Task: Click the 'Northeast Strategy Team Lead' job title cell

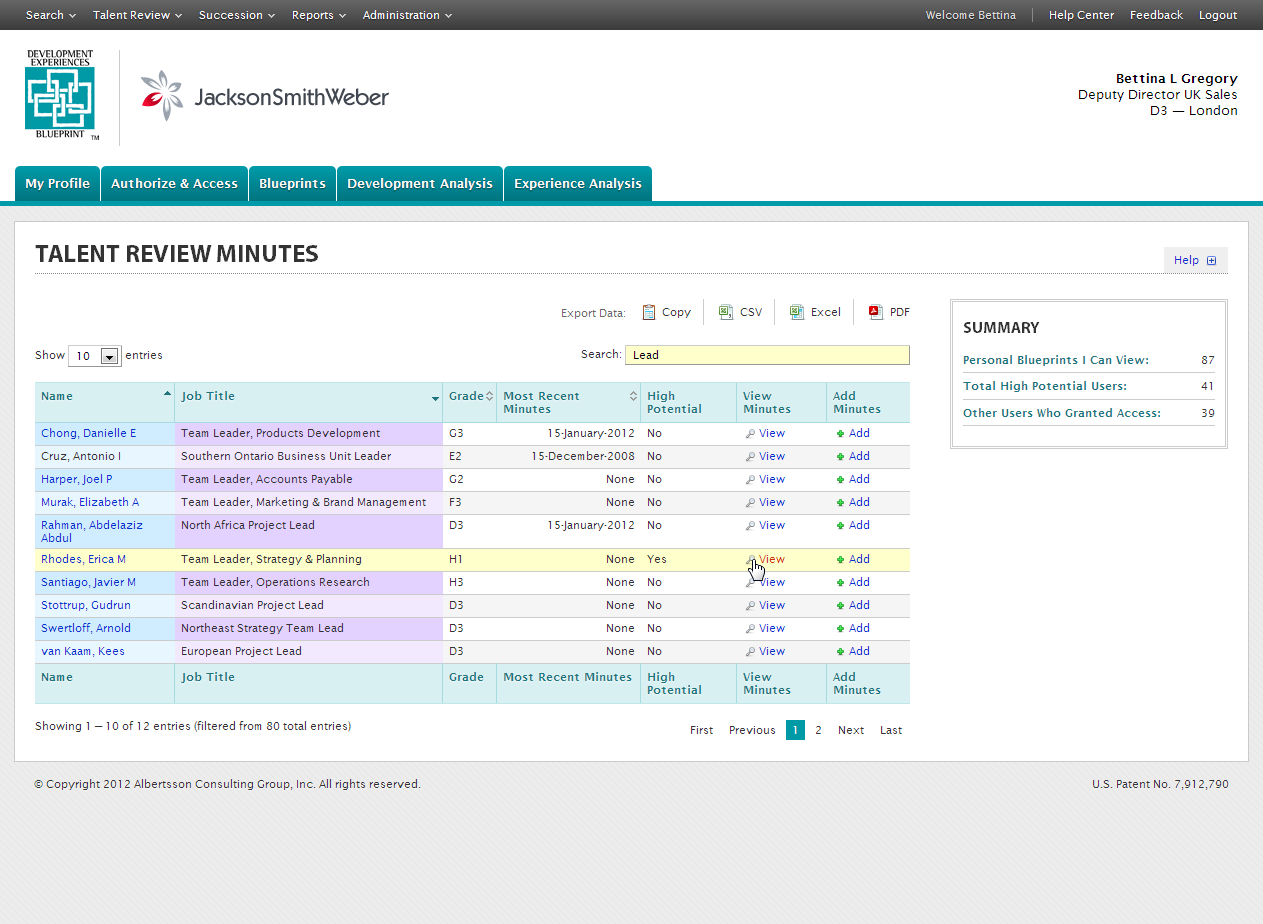Action: coord(309,629)
